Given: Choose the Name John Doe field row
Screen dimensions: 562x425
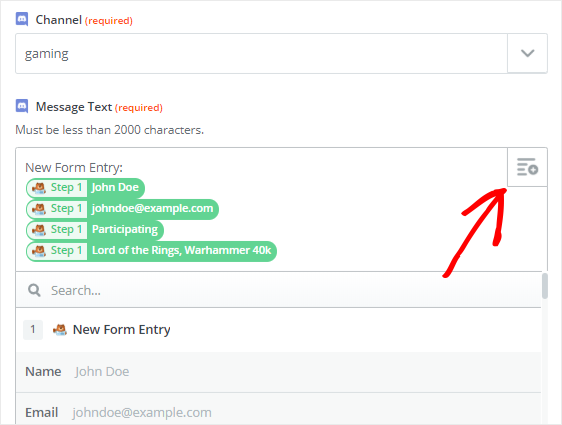Looking at the screenshot, I should pos(278,372).
